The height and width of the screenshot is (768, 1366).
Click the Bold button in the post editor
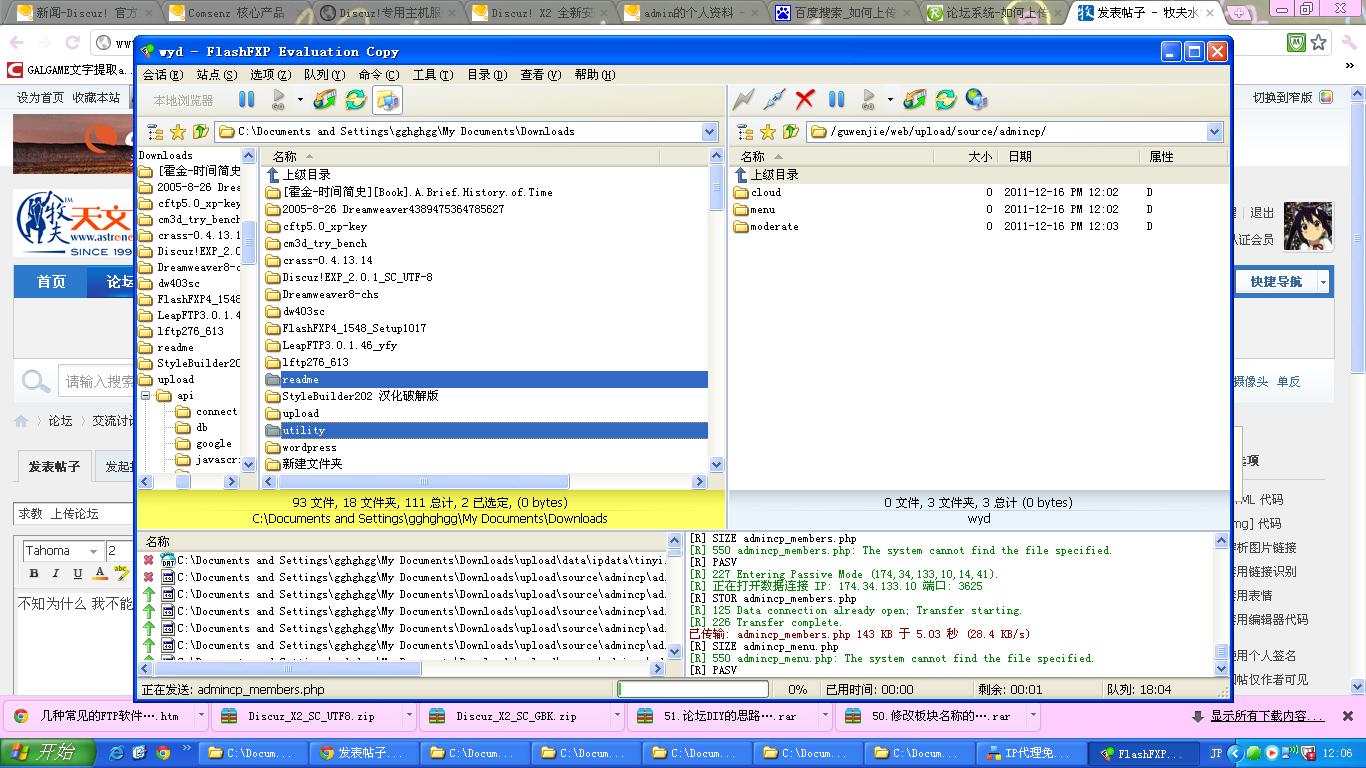click(x=34, y=573)
